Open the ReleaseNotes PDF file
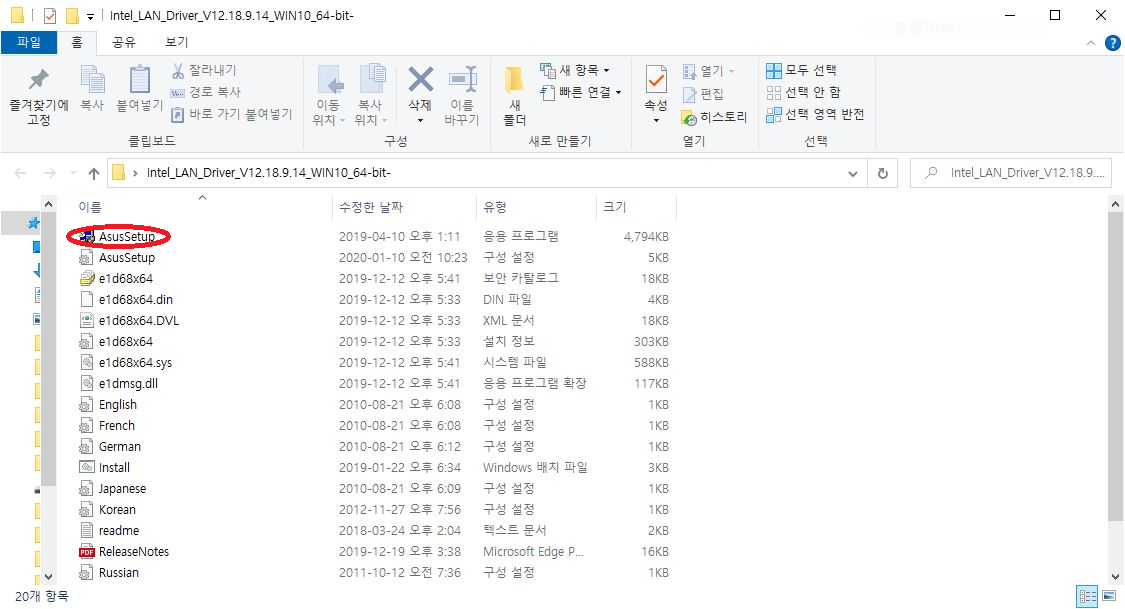Viewport: 1125px width, 609px height. 133,552
